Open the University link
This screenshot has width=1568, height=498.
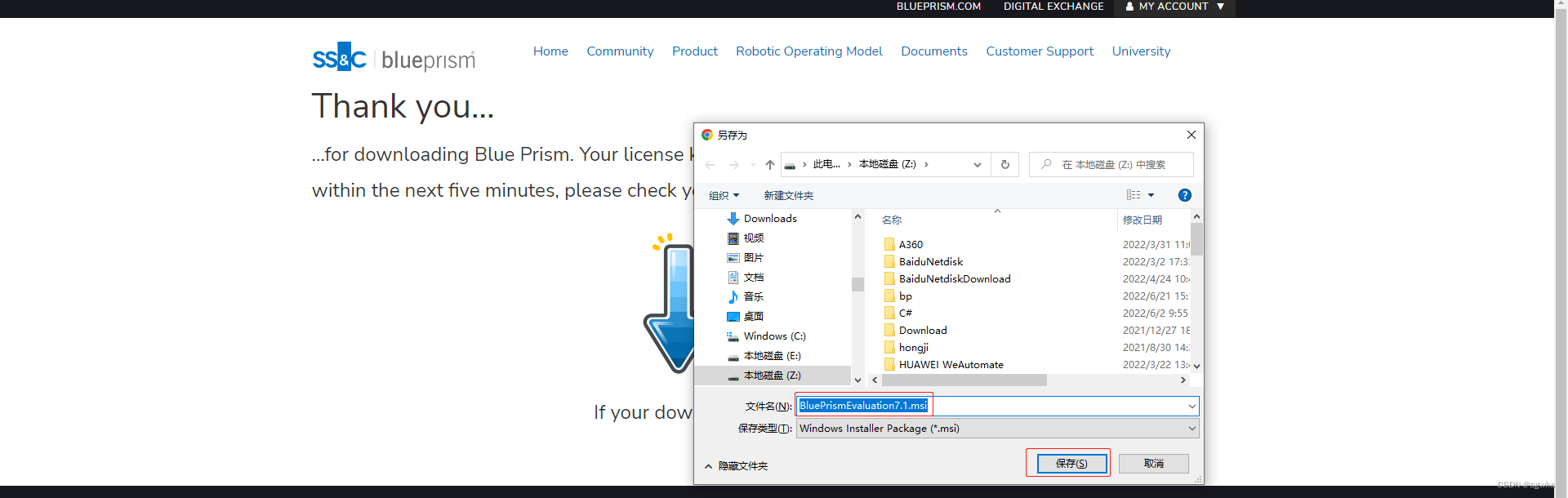(1141, 51)
